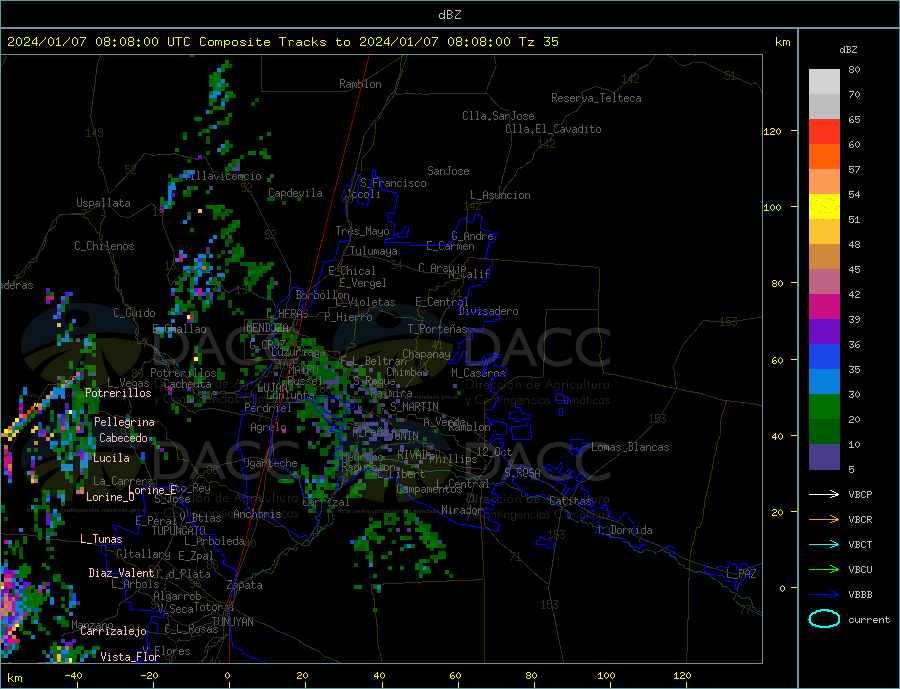The image size is (900, 689).
Task: Click the cyan 'current' ellipse legend symbol
Action: point(824,619)
